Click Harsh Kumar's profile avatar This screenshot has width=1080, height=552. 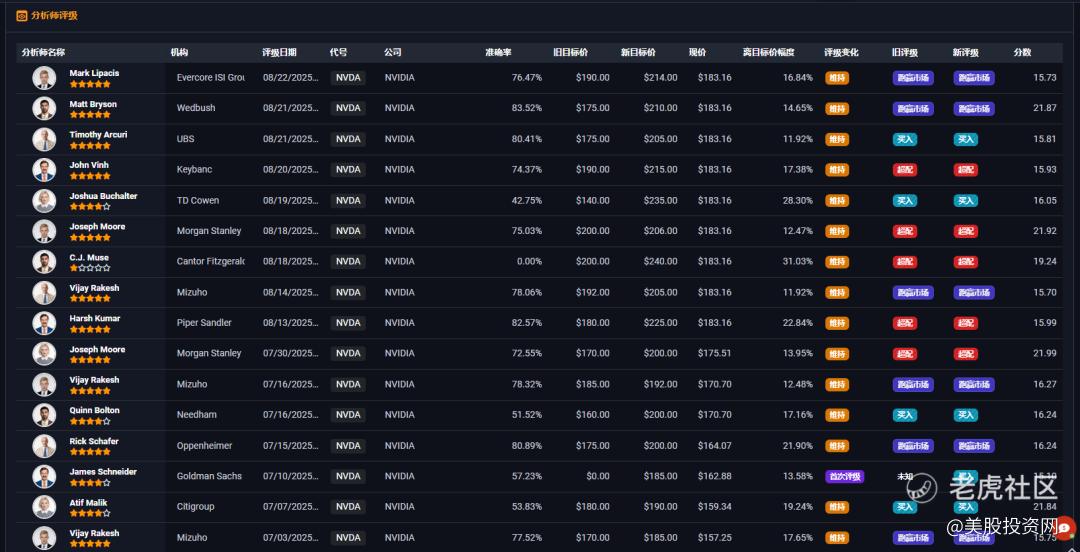pyautogui.click(x=44, y=323)
